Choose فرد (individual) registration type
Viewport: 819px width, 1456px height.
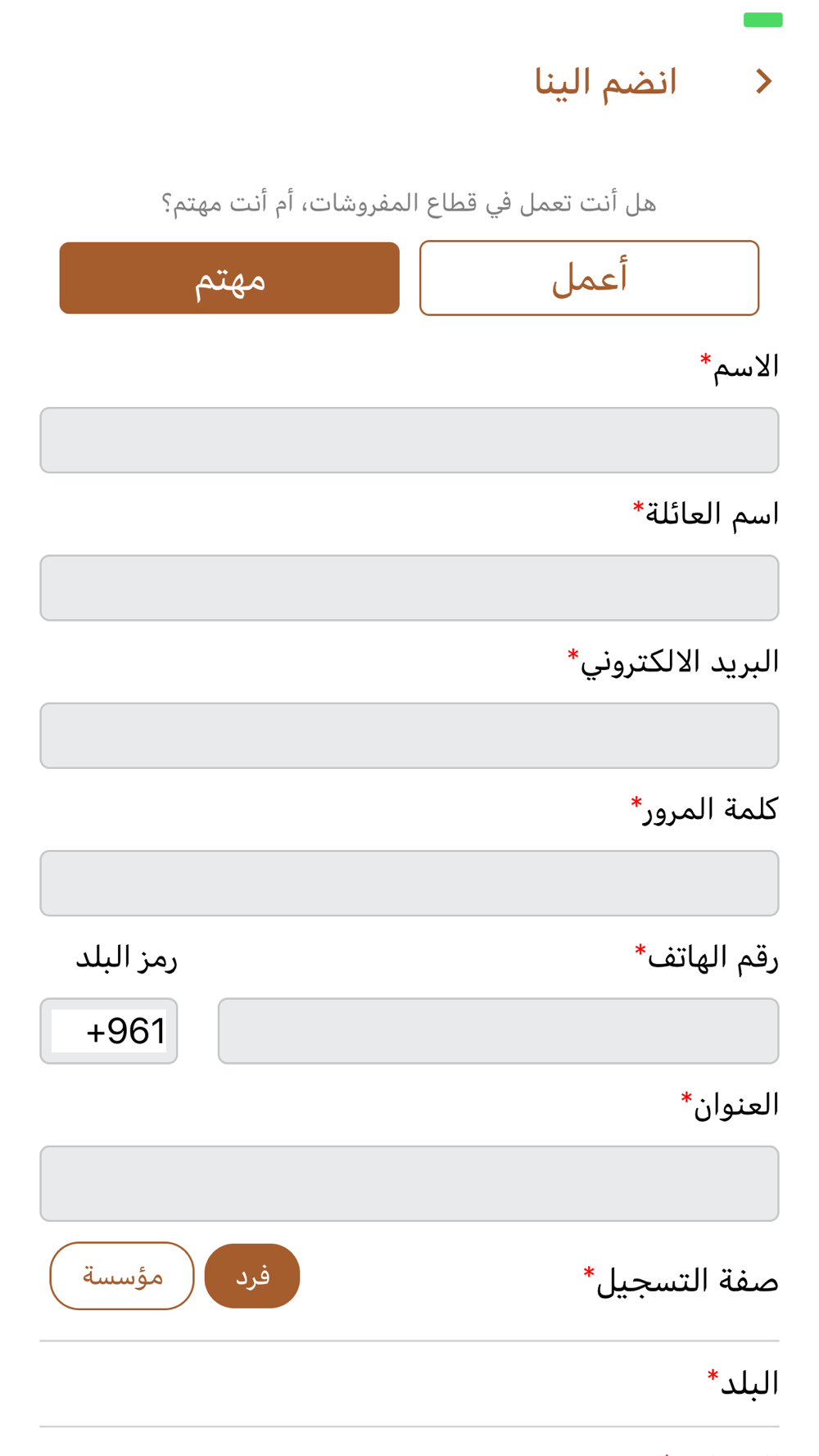point(252,1276)
